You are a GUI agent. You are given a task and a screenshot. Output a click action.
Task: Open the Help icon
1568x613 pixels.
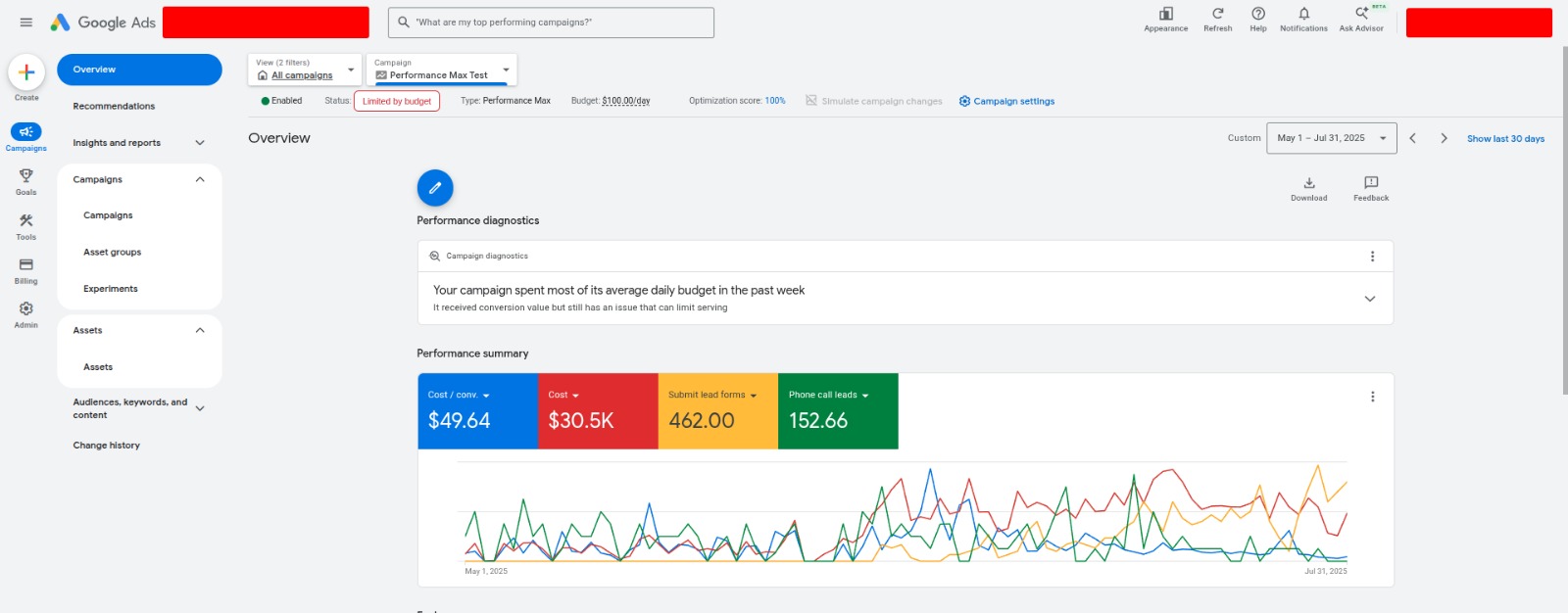1258,14
